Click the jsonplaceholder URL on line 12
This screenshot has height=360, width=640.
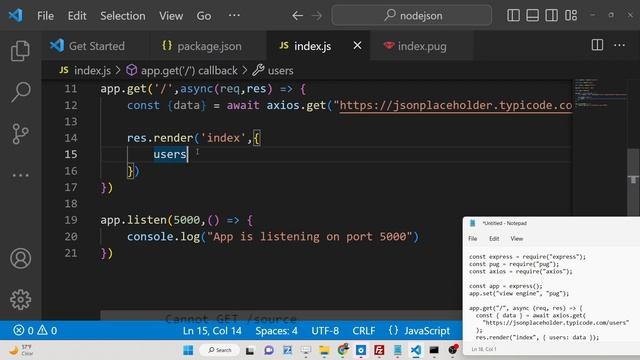456,105
